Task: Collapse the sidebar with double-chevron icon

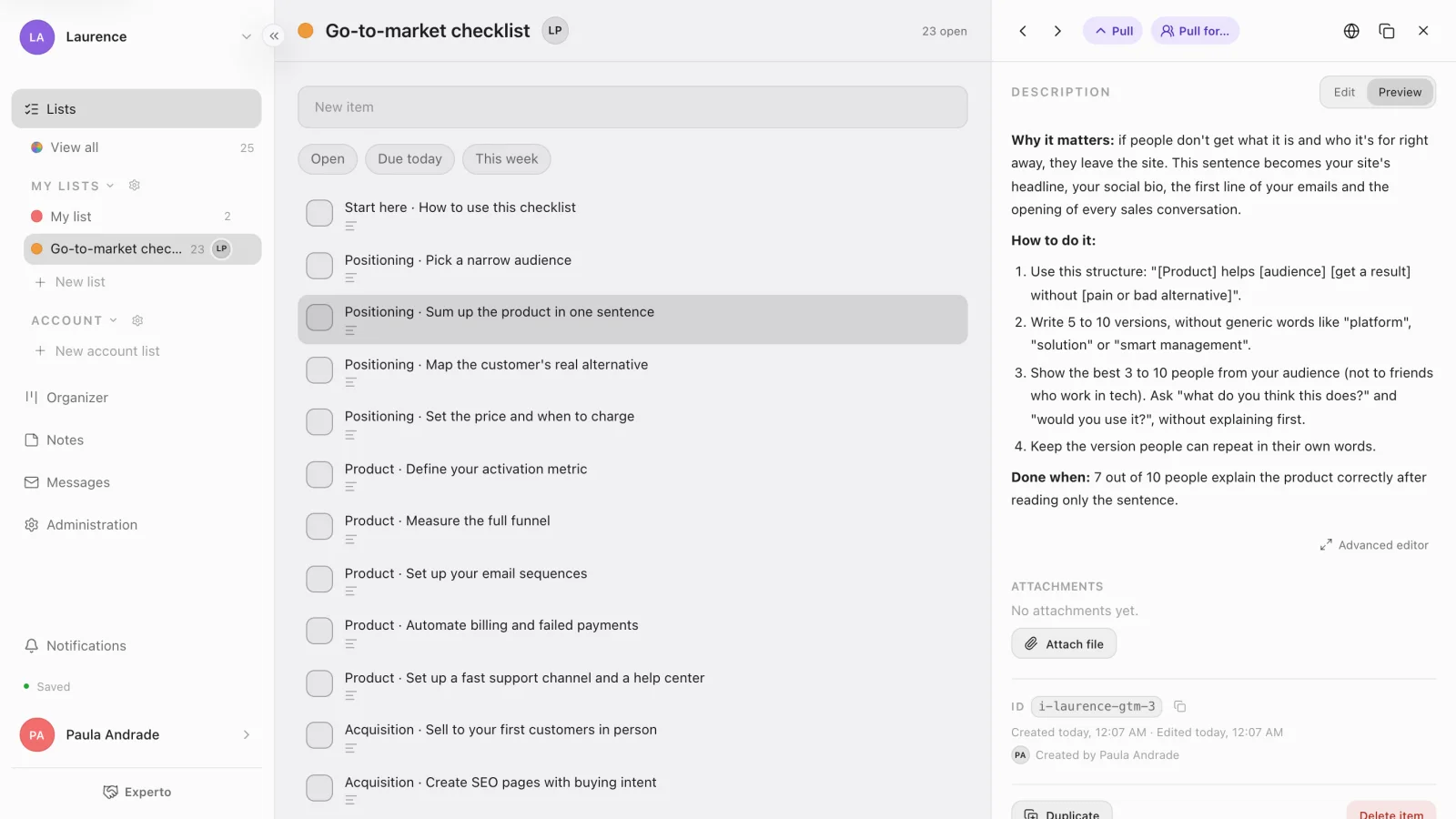Action: point(274,36)
